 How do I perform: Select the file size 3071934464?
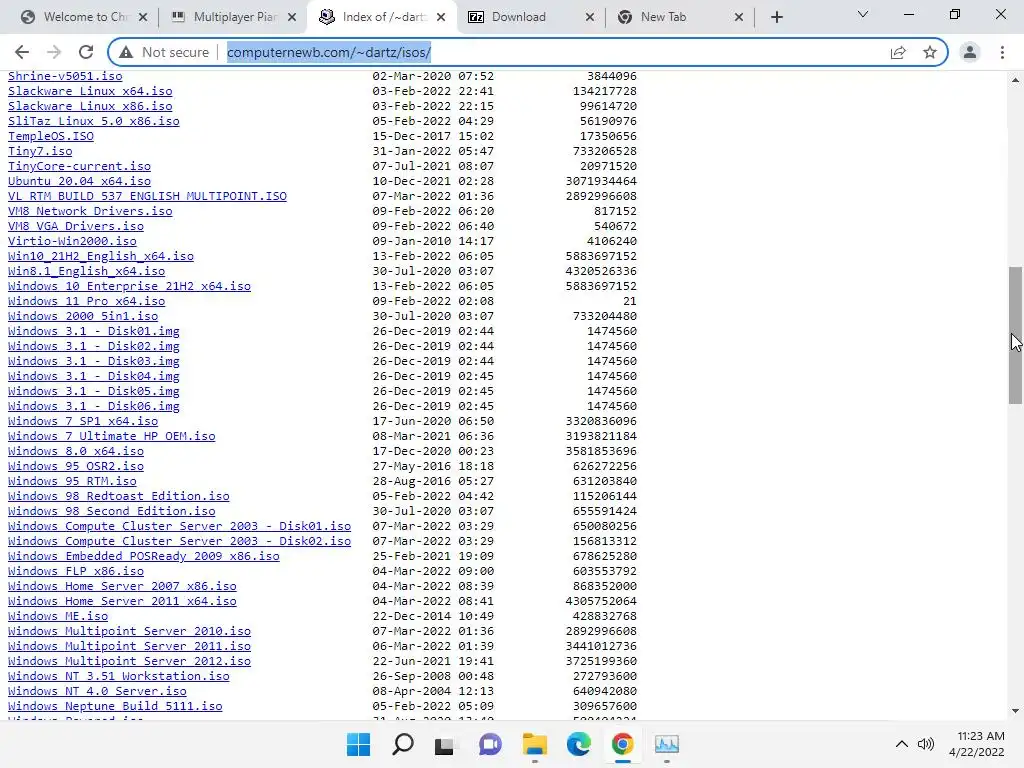click(x=601, y=181)
